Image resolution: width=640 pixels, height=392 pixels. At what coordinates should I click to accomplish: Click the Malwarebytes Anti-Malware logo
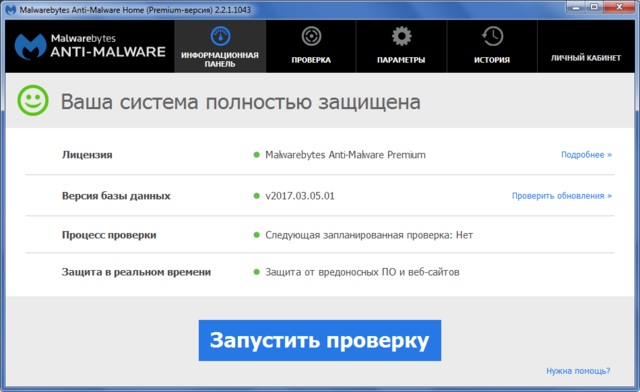click(x=90, y=46)
